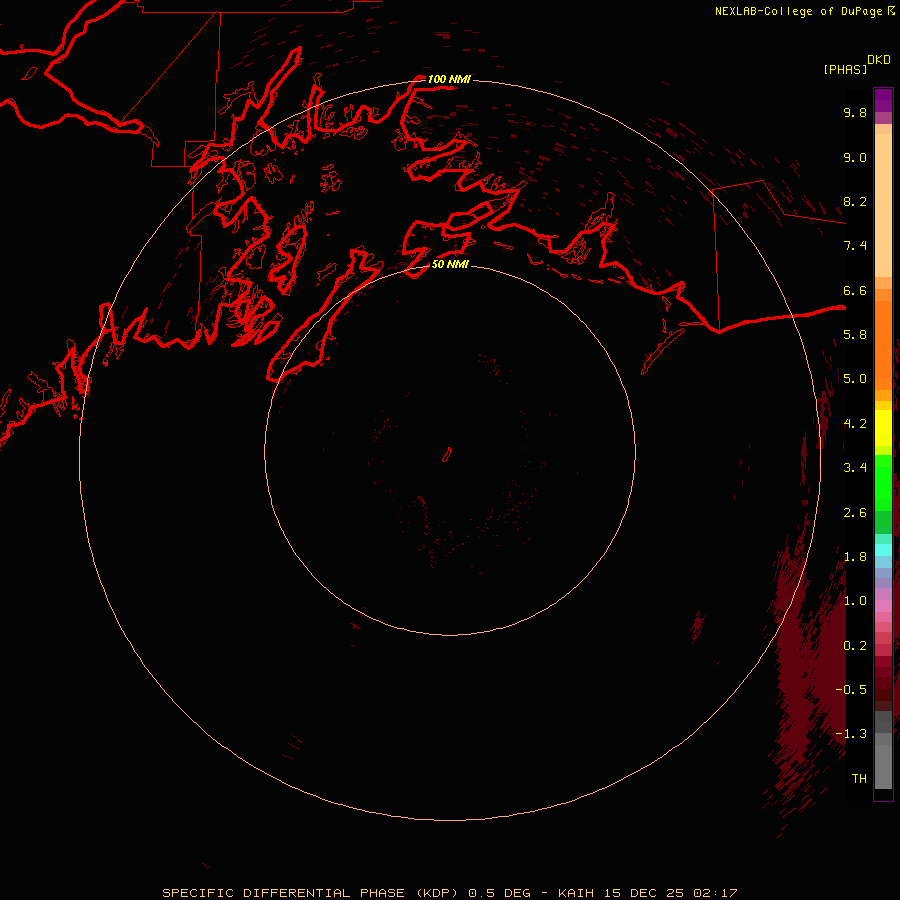Pick the cyan color bar segment
900x900 pixels.
(883, 550)
